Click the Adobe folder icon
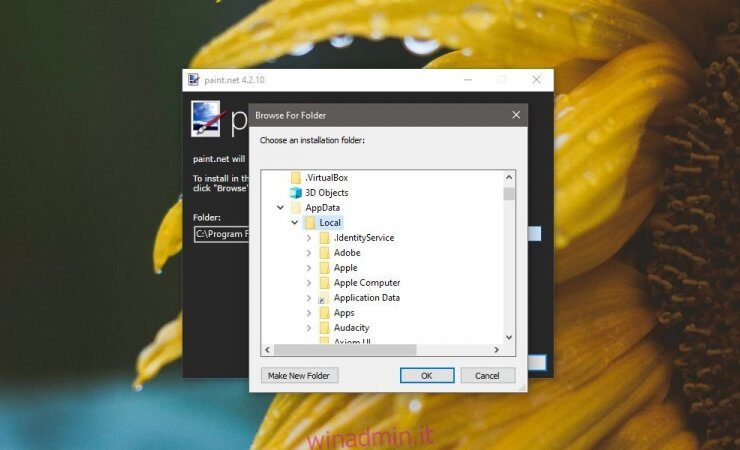Image resolution: width=740 pixels, height=450 pixels. [324, 253]
